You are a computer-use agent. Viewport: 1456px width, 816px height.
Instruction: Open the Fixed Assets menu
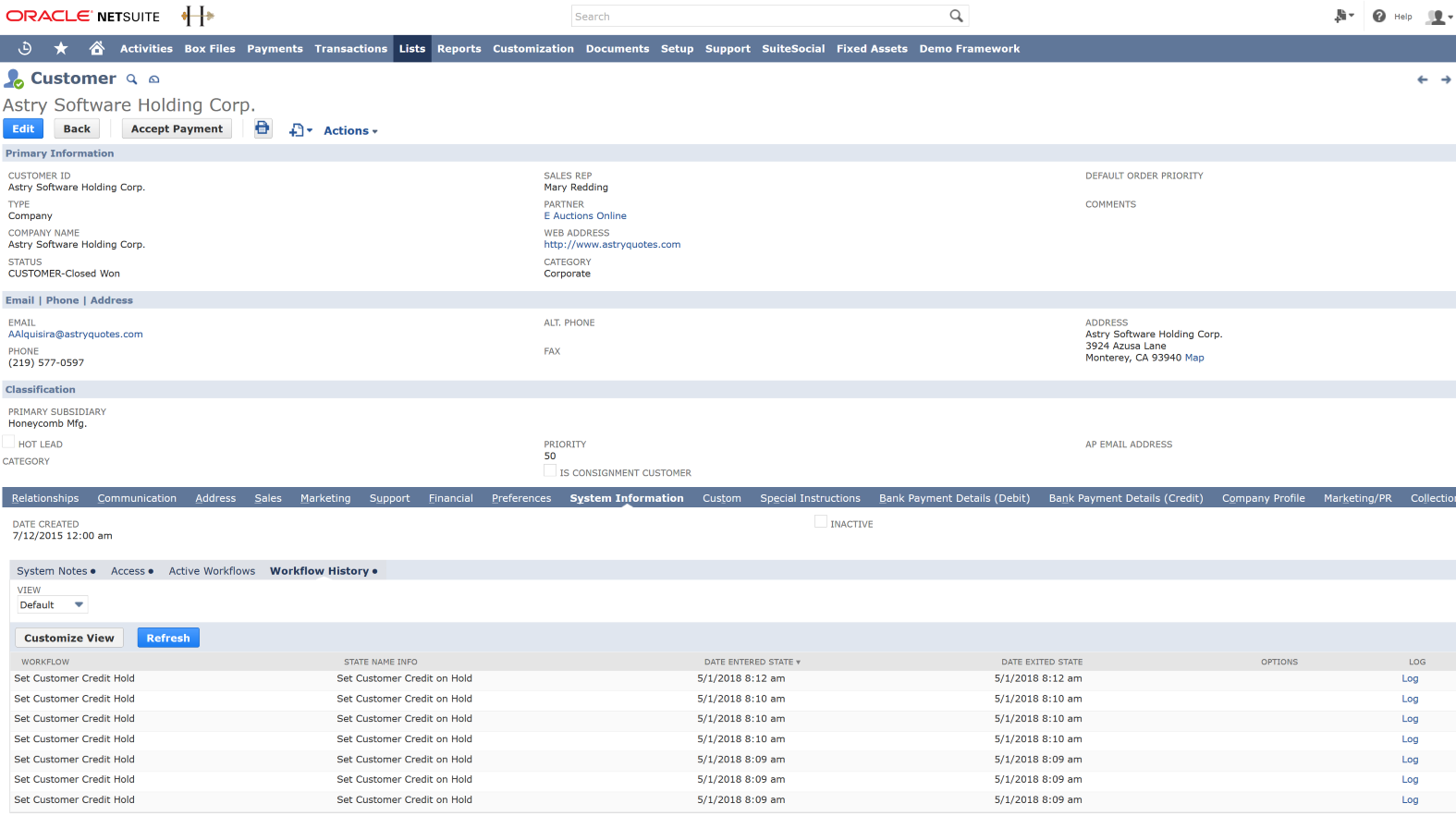tap(872, 48)
